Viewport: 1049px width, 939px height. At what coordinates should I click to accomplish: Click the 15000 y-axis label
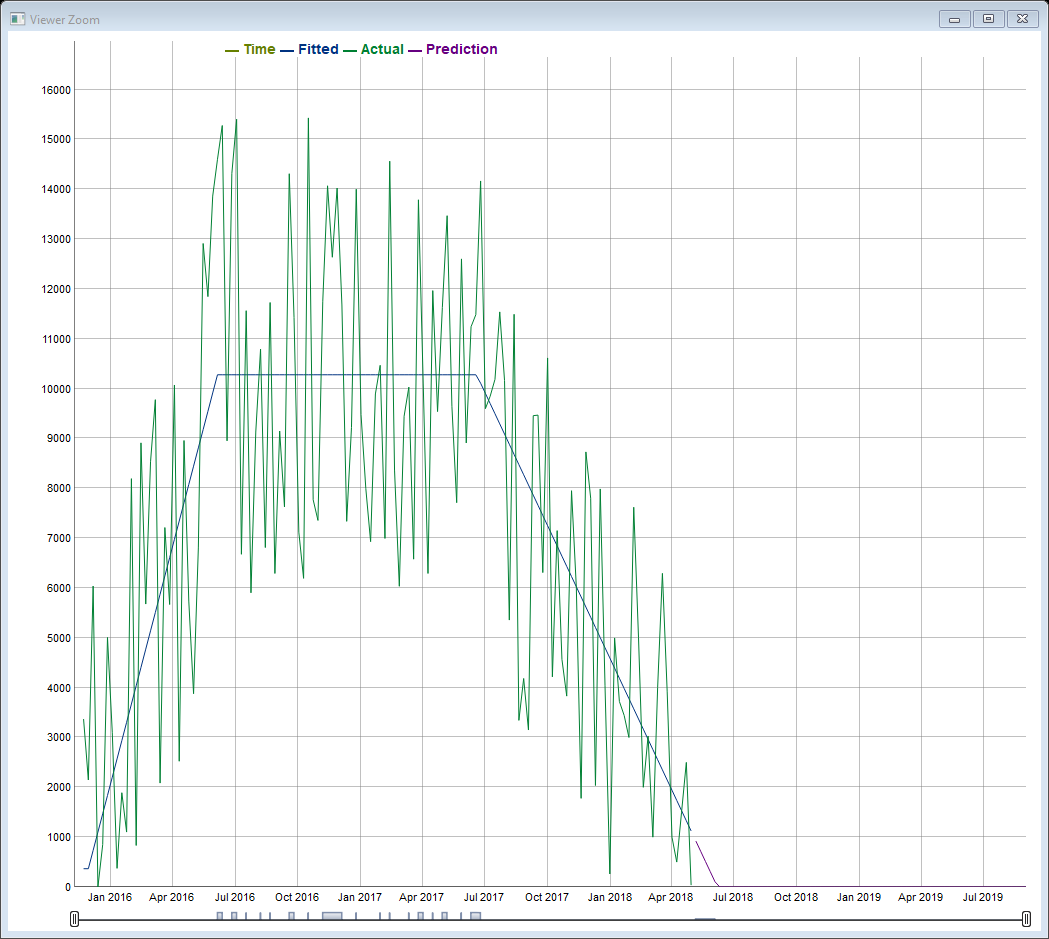56,140
